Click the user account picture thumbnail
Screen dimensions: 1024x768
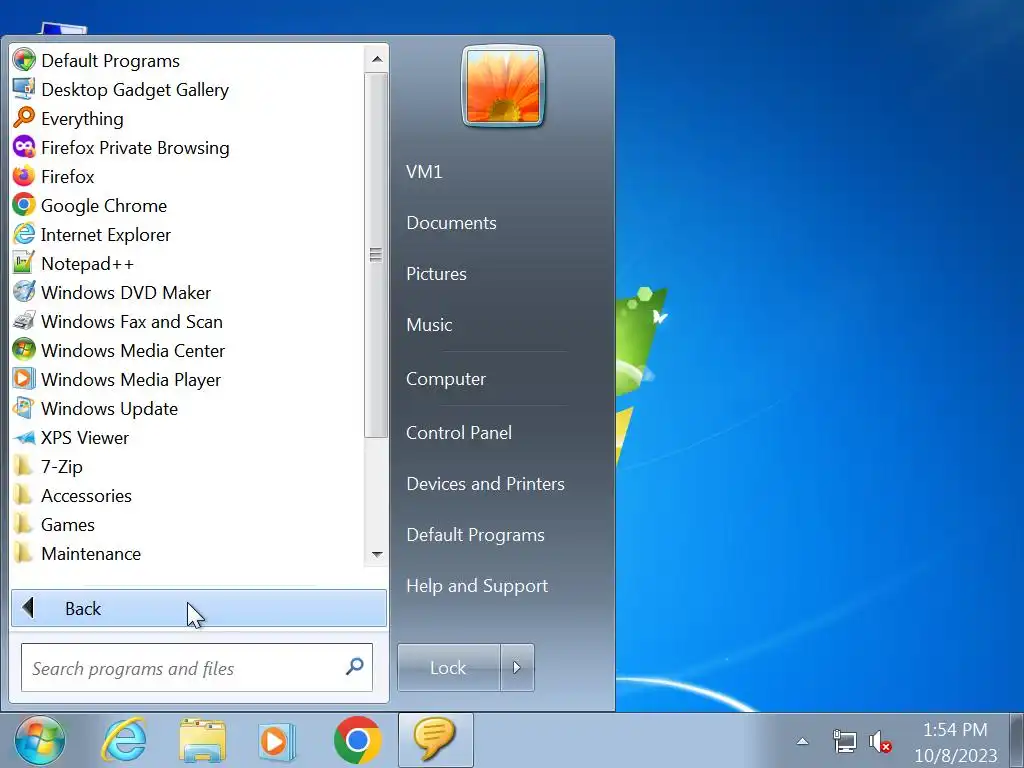(502, 86)
